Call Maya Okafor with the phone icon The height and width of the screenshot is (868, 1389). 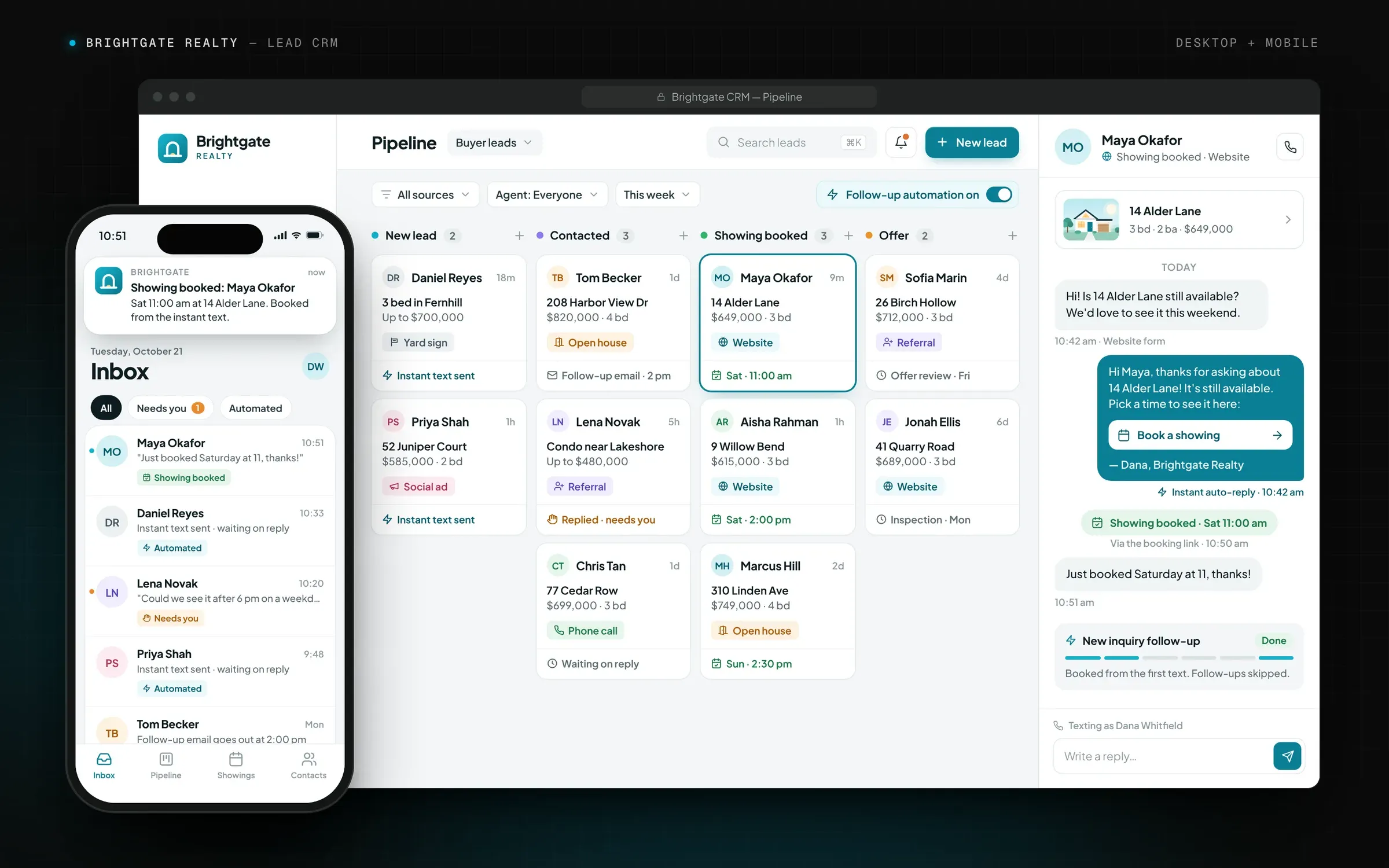1290,147
